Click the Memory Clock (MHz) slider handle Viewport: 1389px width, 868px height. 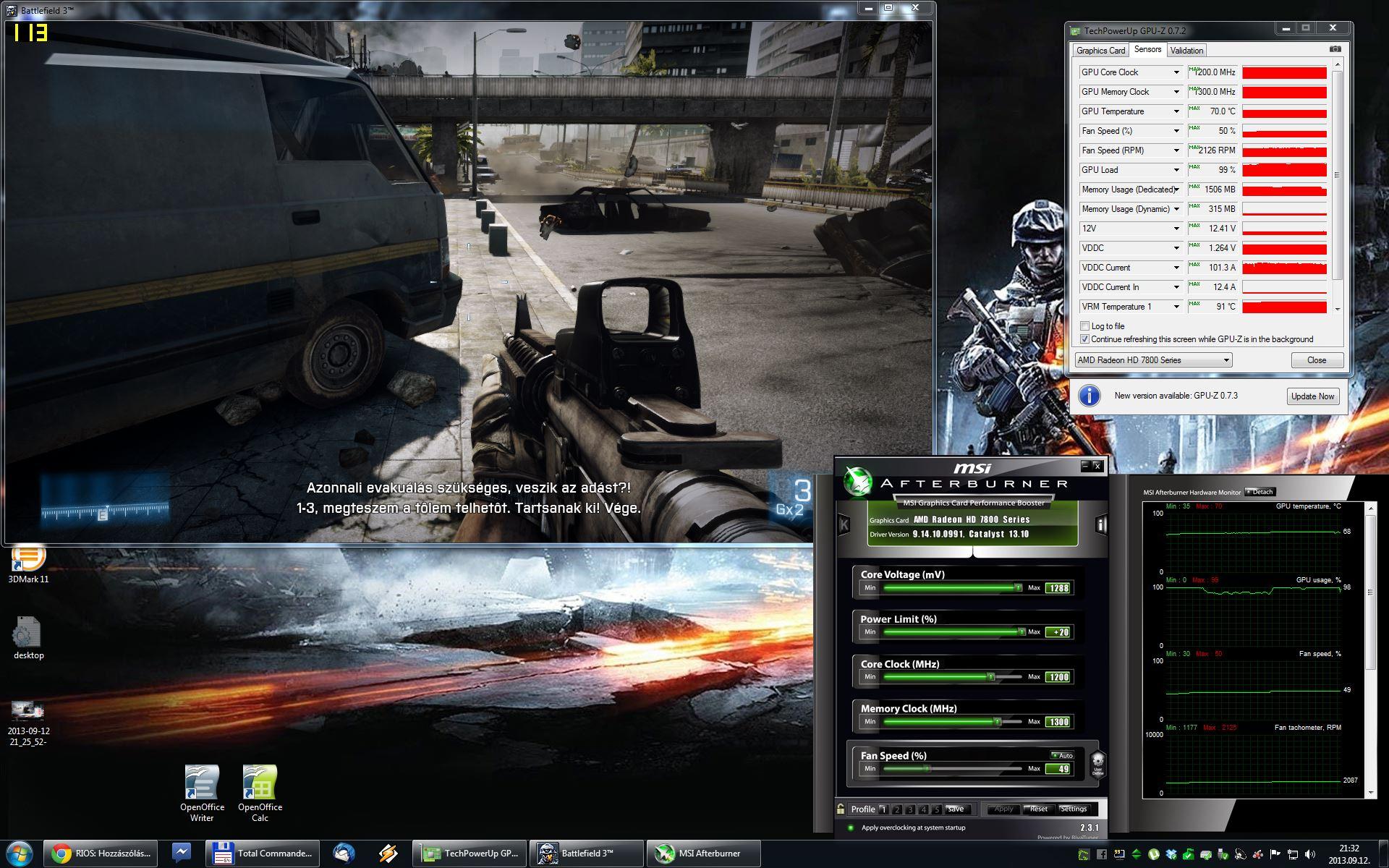point(997,722)
